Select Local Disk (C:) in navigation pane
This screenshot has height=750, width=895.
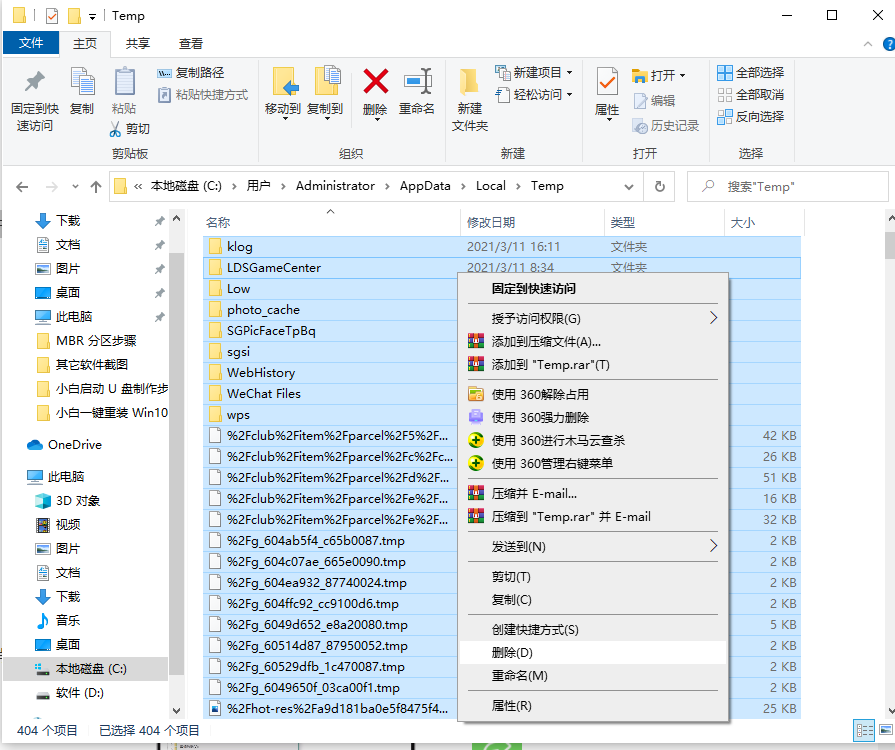coord(90,668)
